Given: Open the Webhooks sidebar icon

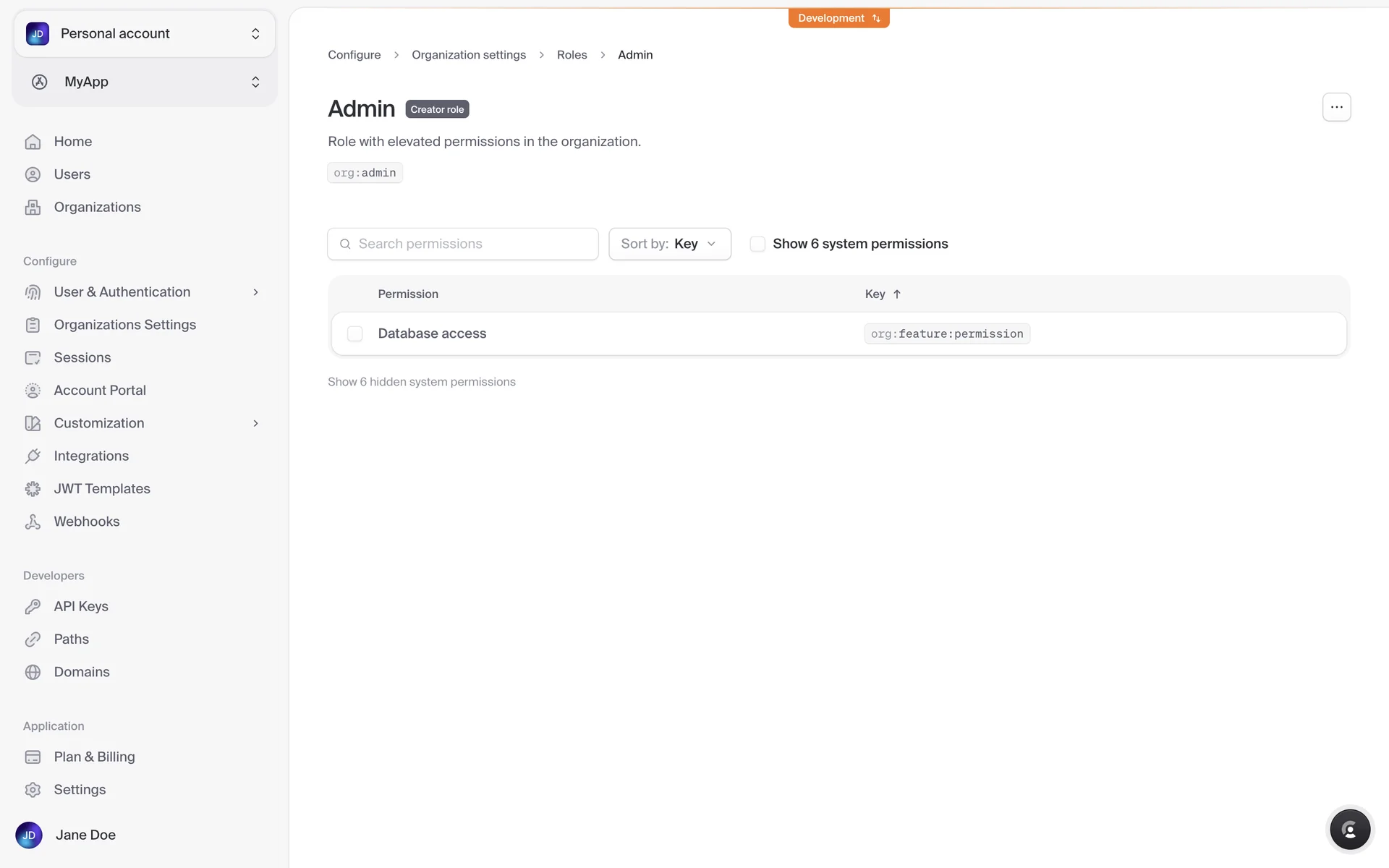Looking at the screenshot, I should (x=33, y=522).
